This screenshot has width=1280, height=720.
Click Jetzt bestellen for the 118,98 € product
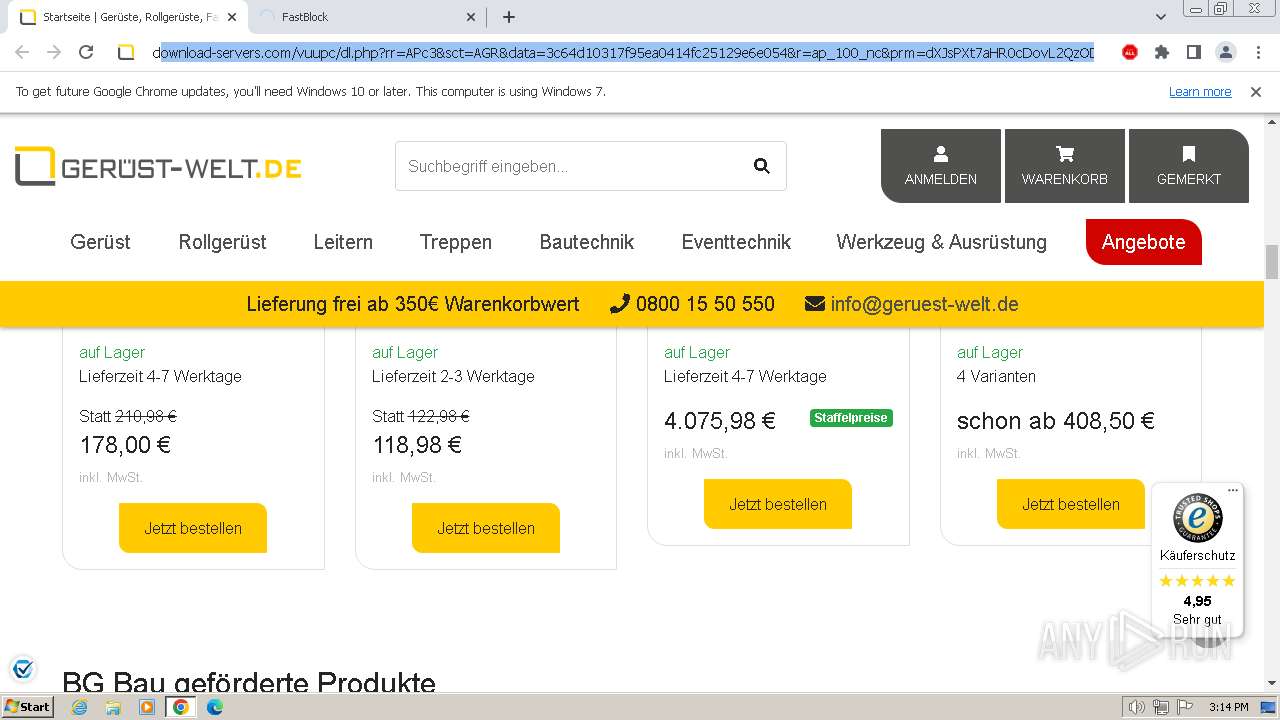click(486, 528)
